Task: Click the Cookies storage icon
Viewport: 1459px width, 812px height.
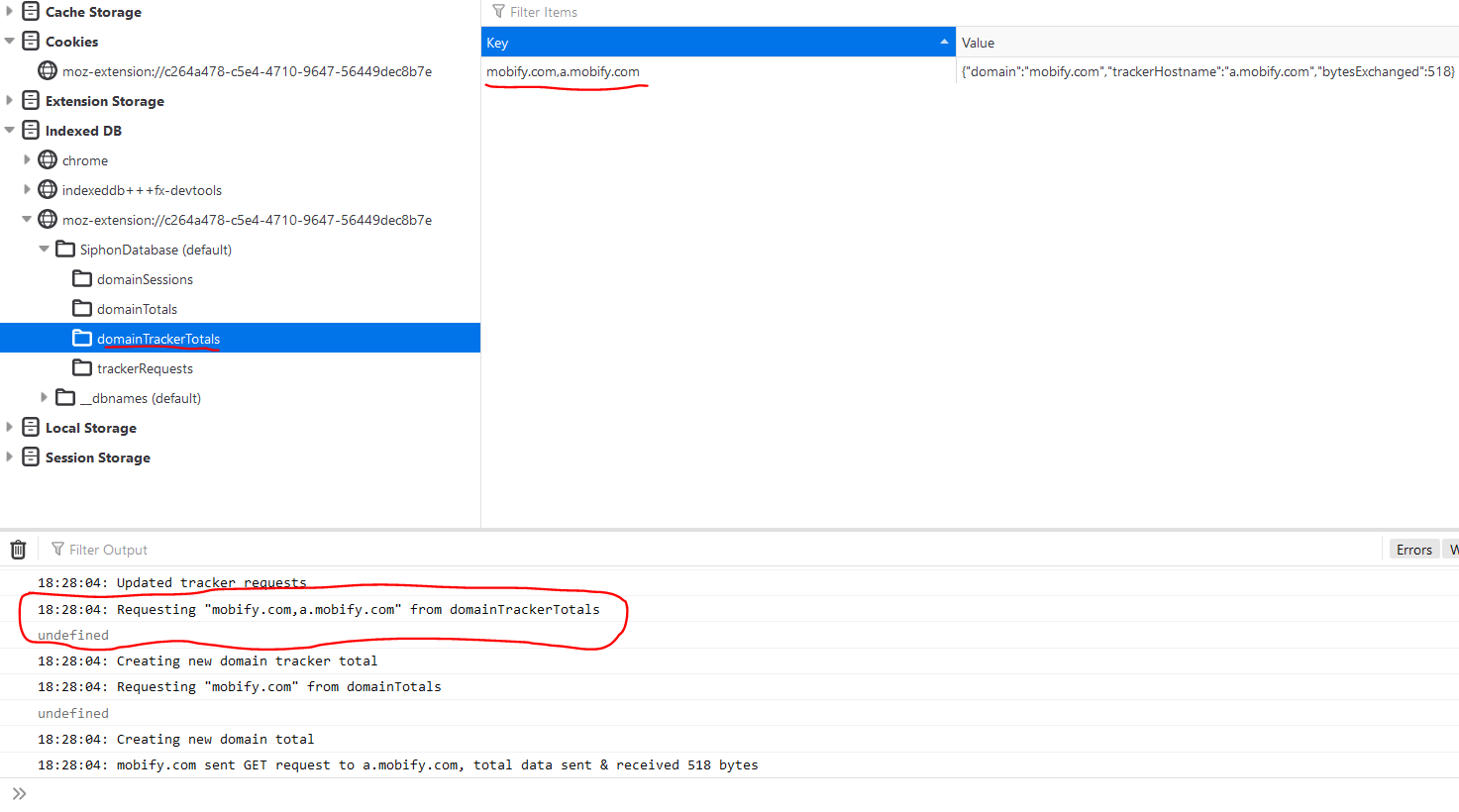Action: 31,42
